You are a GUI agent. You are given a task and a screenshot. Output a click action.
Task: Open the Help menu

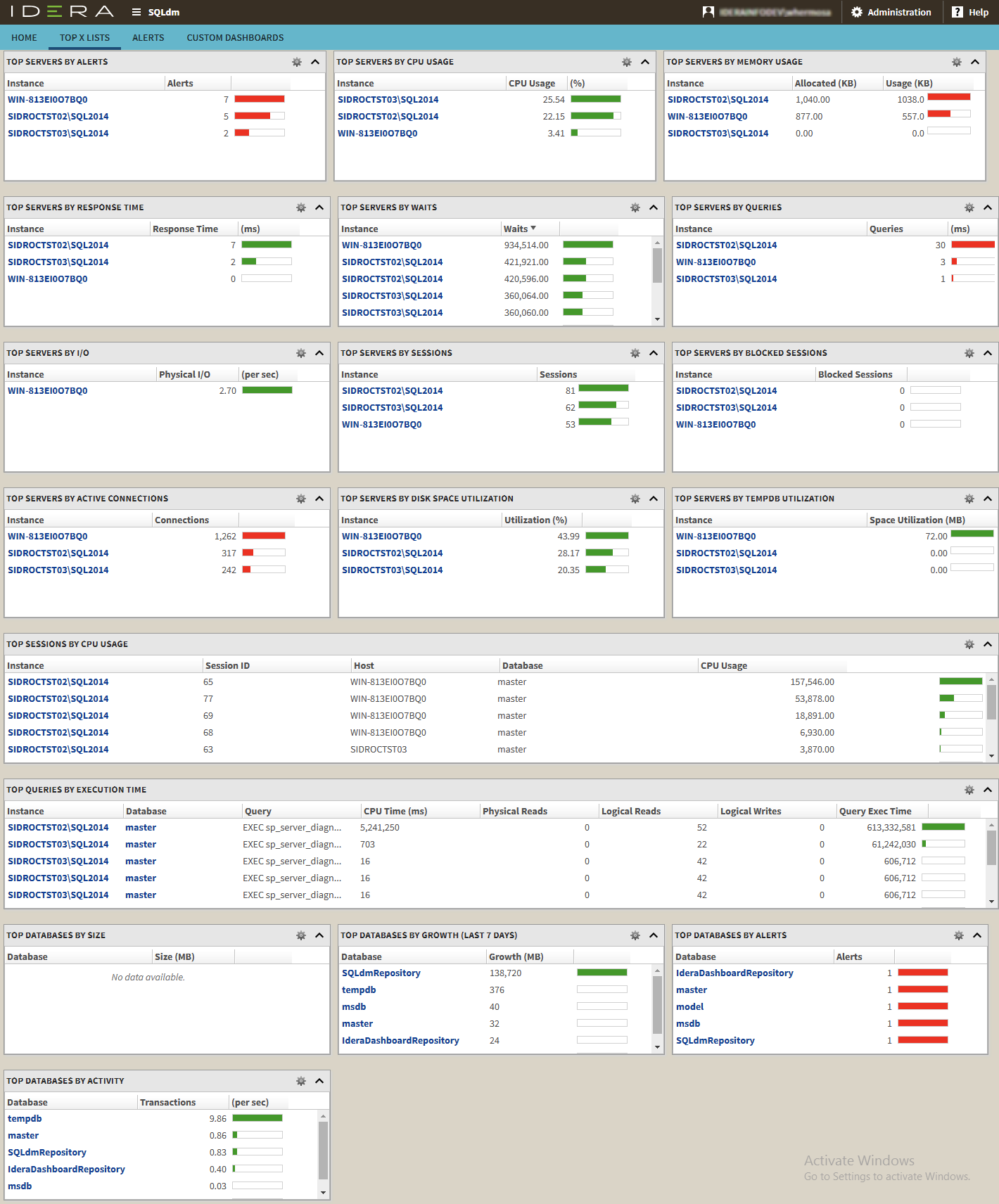pyautogui.click(x=970, y=12)
